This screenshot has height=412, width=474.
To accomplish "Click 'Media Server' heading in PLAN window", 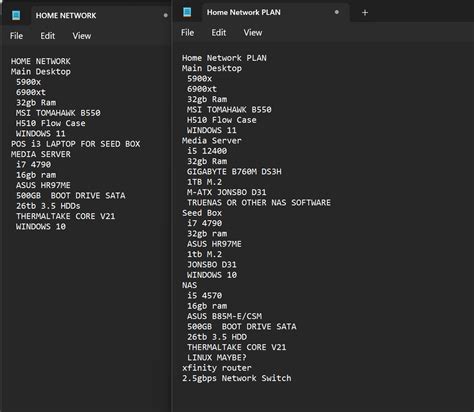I will [x=212, y=141].
